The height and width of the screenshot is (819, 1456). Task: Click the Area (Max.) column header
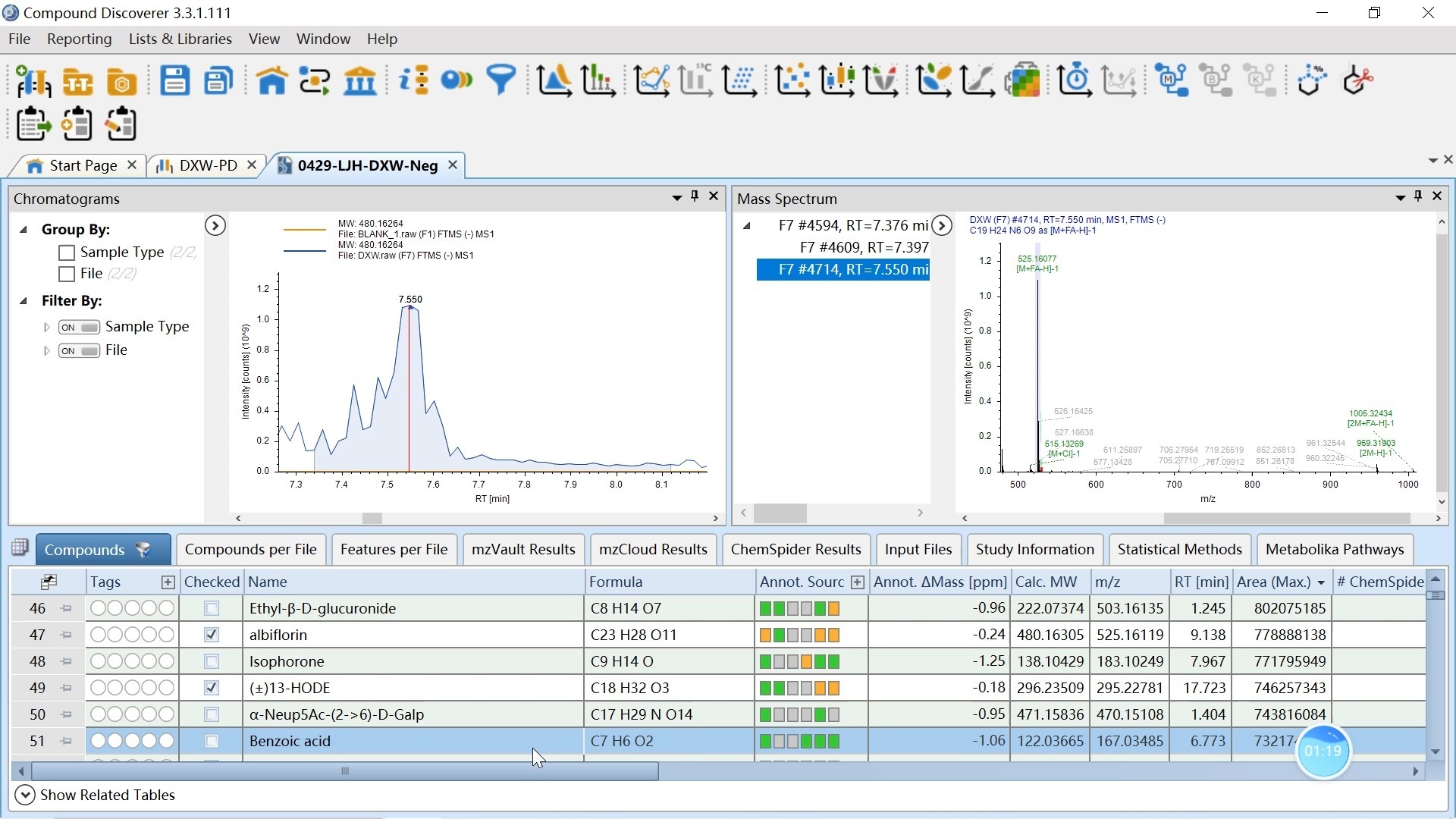(1272, 582)
